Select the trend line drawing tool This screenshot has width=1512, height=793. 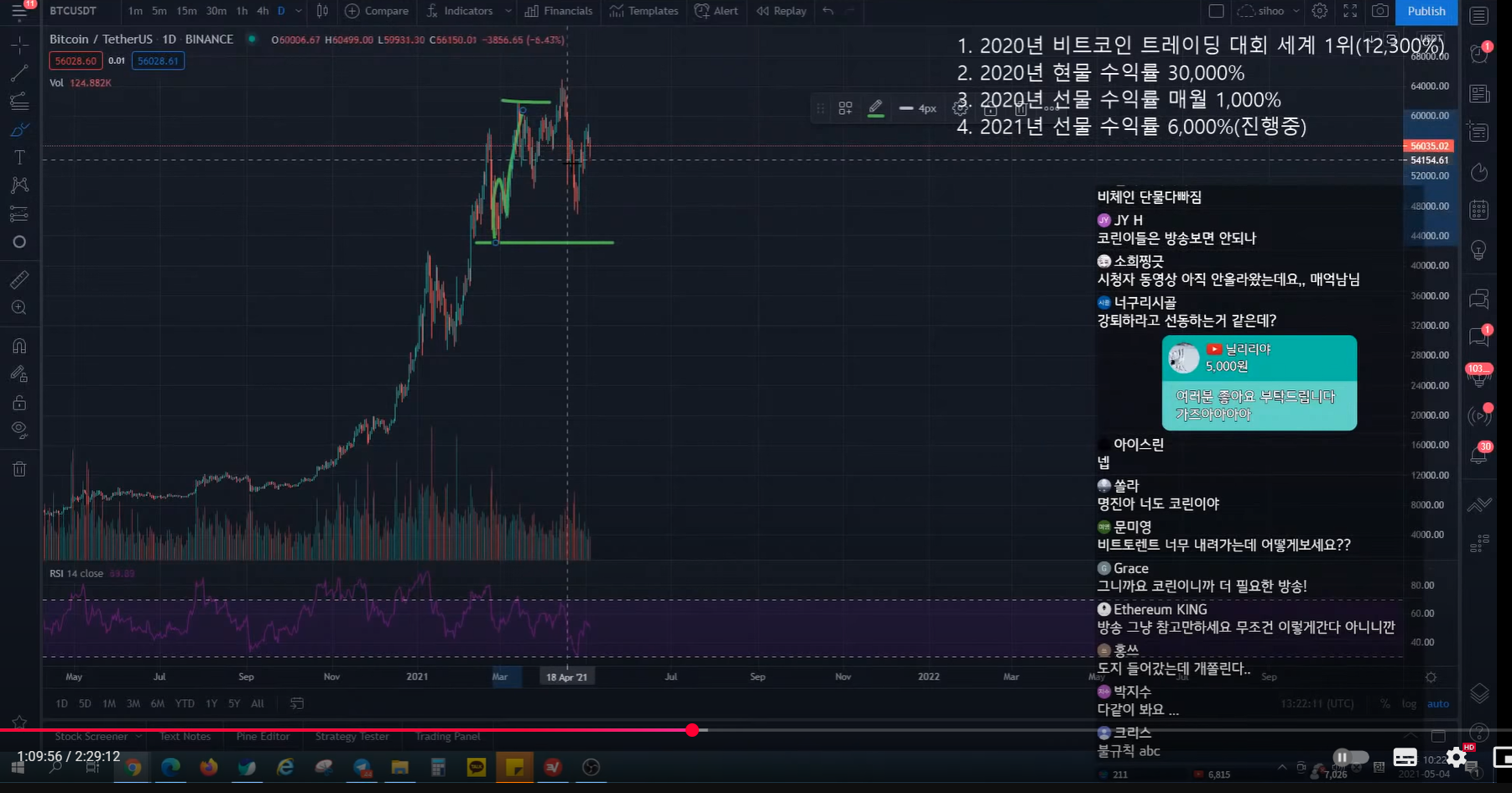[x=19, y=73]
